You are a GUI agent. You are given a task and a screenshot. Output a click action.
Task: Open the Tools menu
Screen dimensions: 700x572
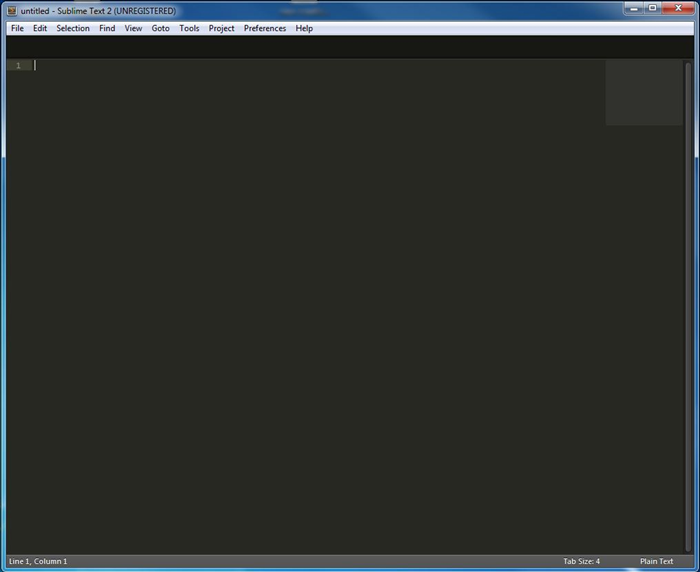[x=189, y=28]
